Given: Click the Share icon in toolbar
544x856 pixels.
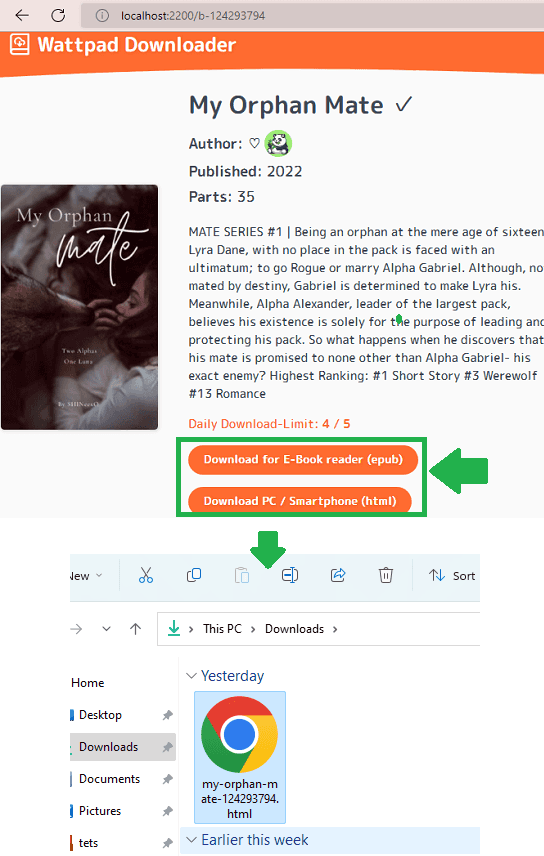Looking at the screenshot, I should (338, 575).
